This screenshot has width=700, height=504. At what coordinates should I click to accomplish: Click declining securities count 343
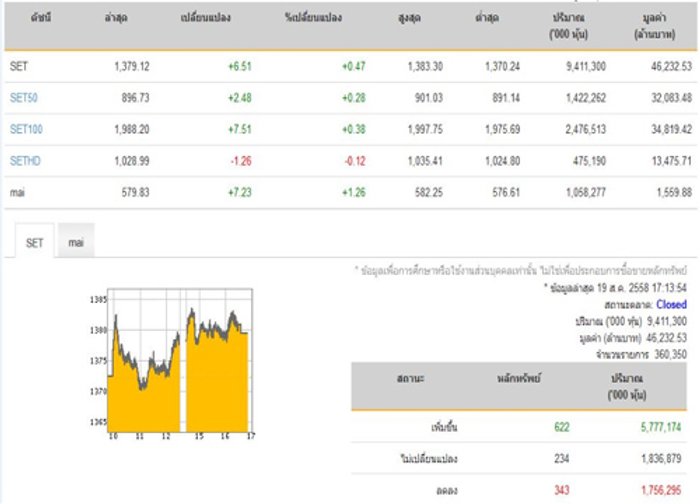point(562,490)
